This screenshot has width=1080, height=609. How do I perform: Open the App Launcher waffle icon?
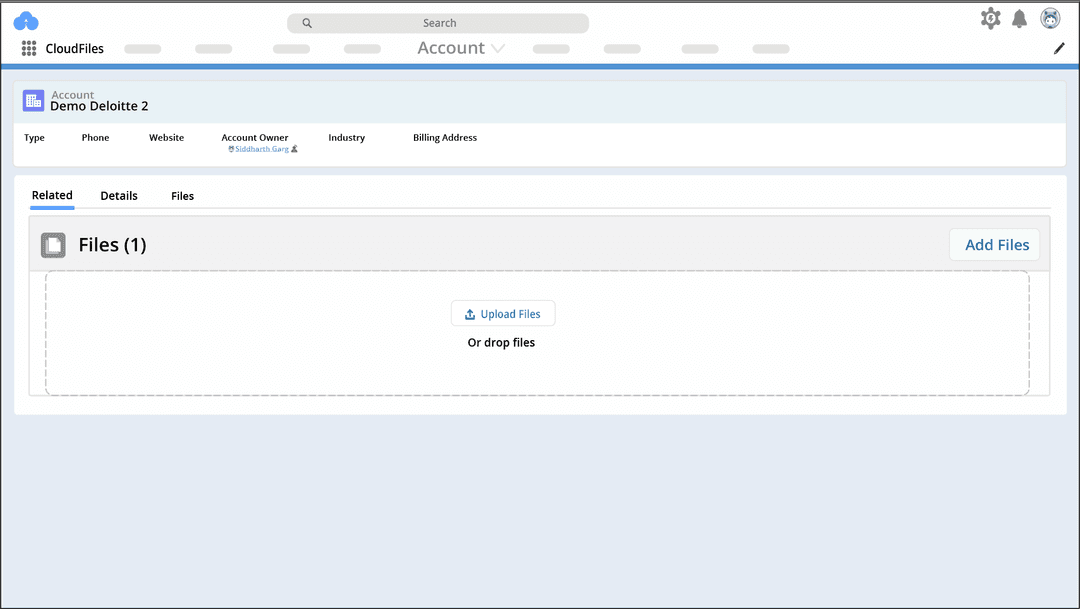pos(27,48)
